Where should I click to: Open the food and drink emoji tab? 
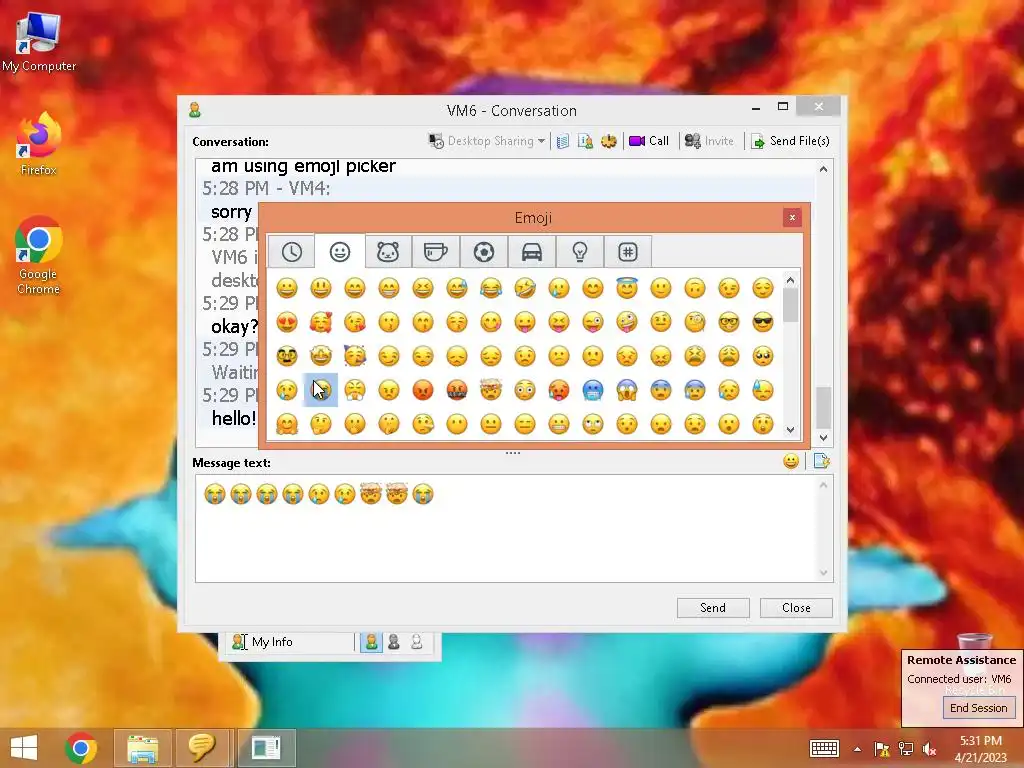point(436,252)
